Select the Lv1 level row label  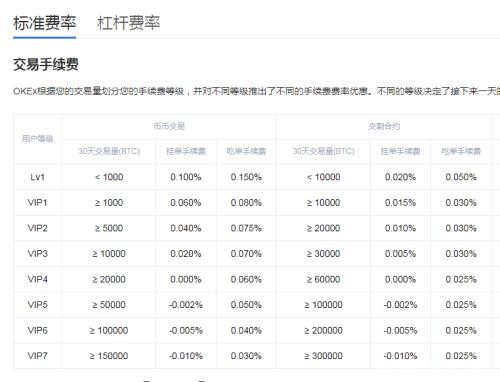37,177
